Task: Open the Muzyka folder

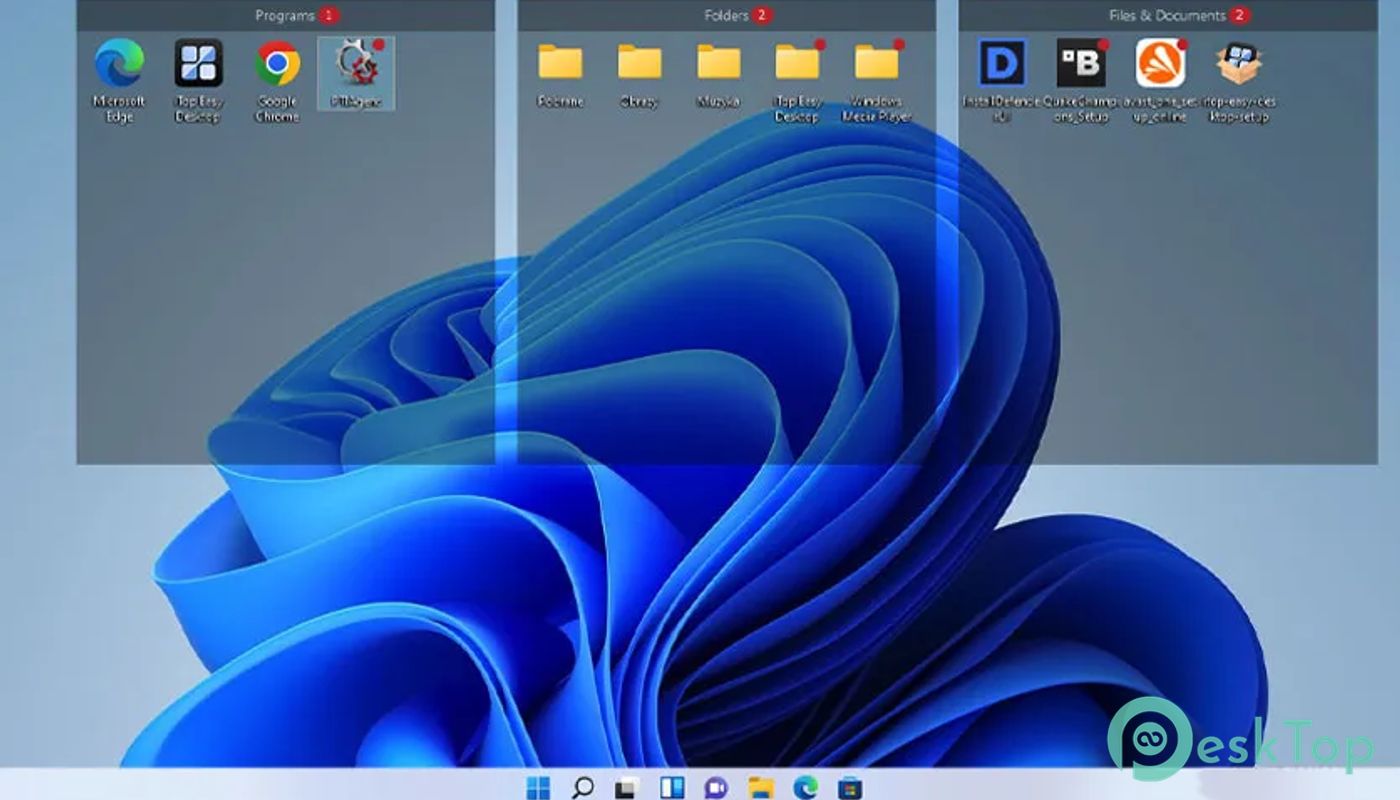Action: tap(718, 63)
